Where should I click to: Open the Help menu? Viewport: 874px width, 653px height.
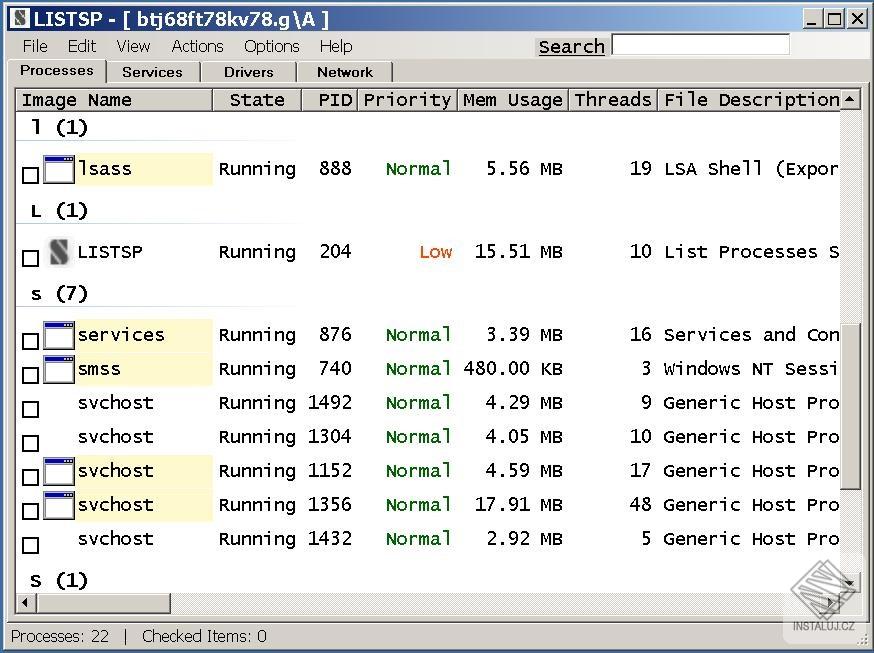point(336,46)
